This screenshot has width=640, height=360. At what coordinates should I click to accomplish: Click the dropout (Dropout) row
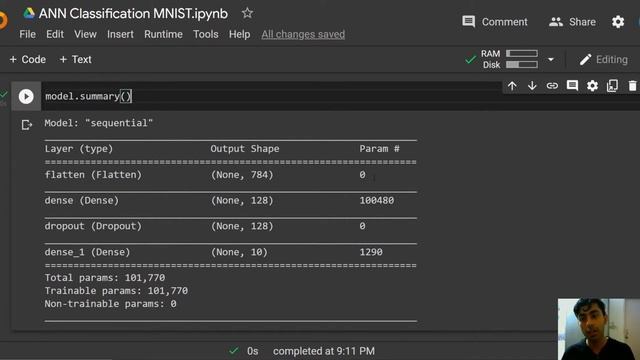click(231, 226)
